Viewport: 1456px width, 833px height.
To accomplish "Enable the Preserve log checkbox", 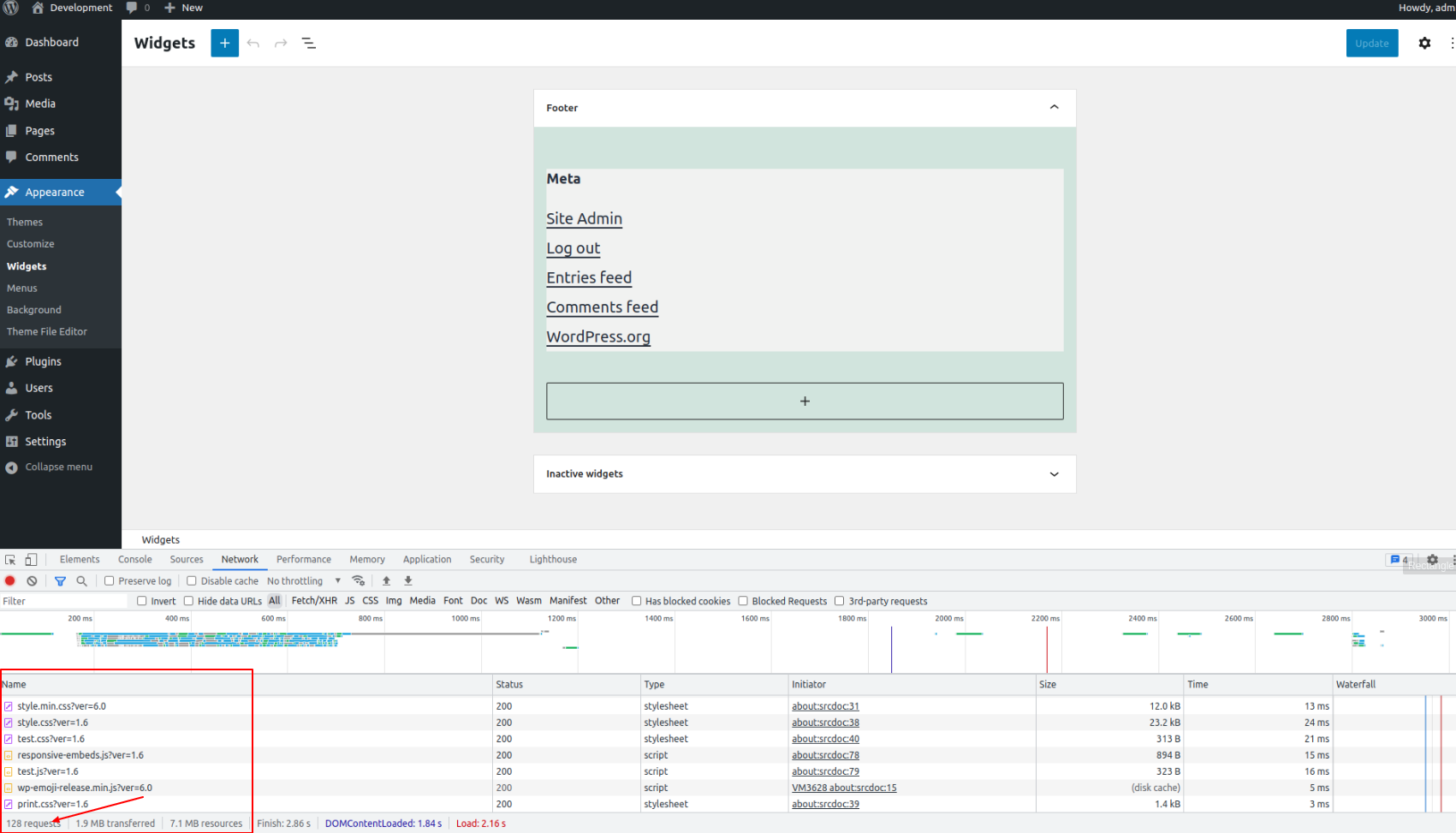I will 110,580.
